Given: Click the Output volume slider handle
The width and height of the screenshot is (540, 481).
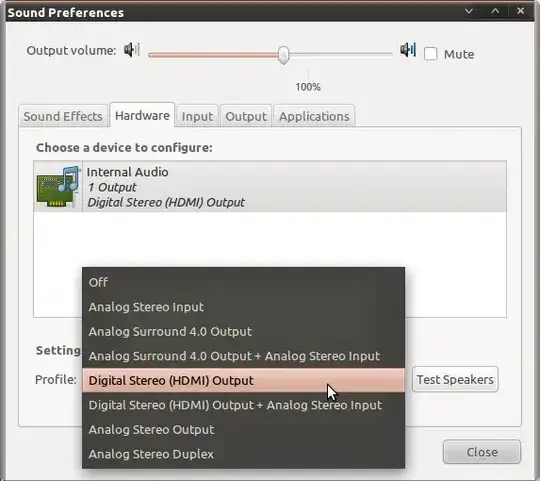Looking at the screenshot, I should click(x=283, y=55).
